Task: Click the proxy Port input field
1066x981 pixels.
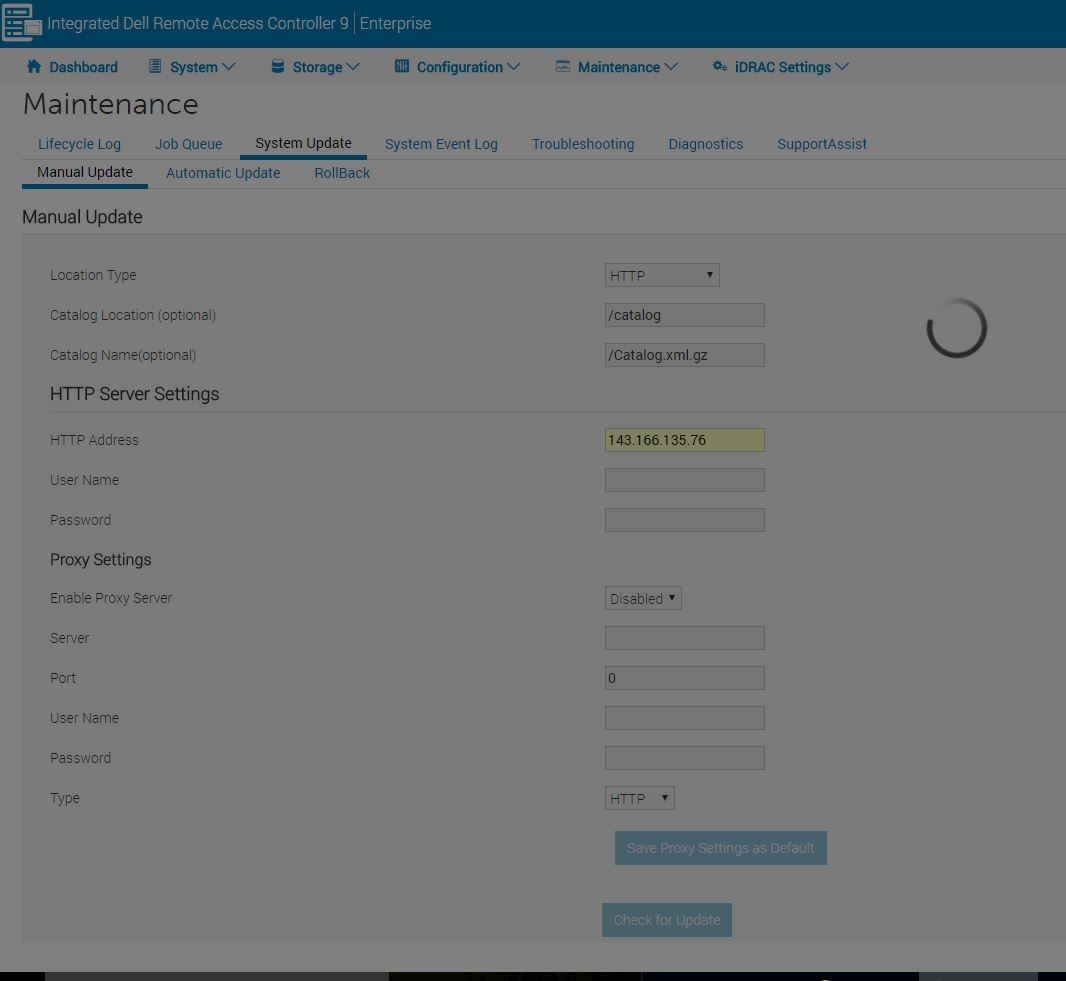Action: click(684, 678)
